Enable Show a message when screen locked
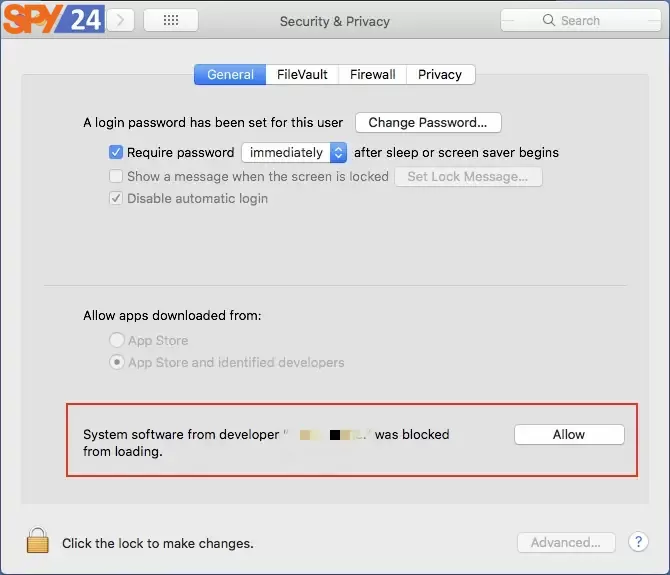Viewport: 670px width, 575px height. [x=116, y=176]
